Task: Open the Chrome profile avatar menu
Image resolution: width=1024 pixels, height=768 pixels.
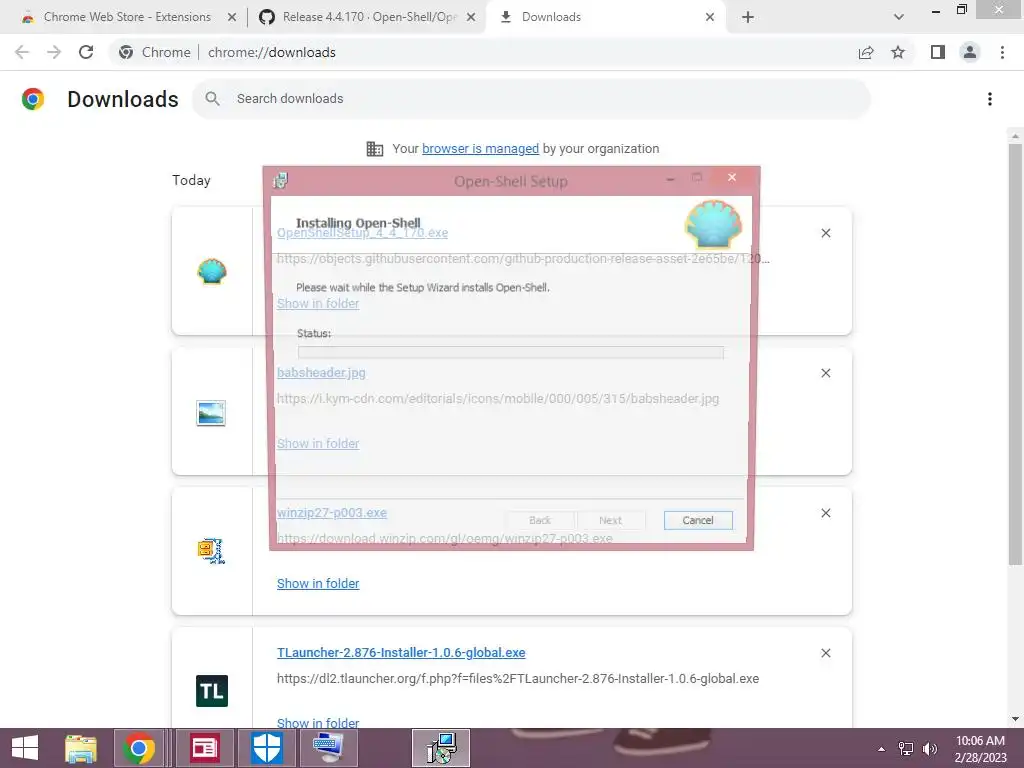Action: tap(970, 52)
